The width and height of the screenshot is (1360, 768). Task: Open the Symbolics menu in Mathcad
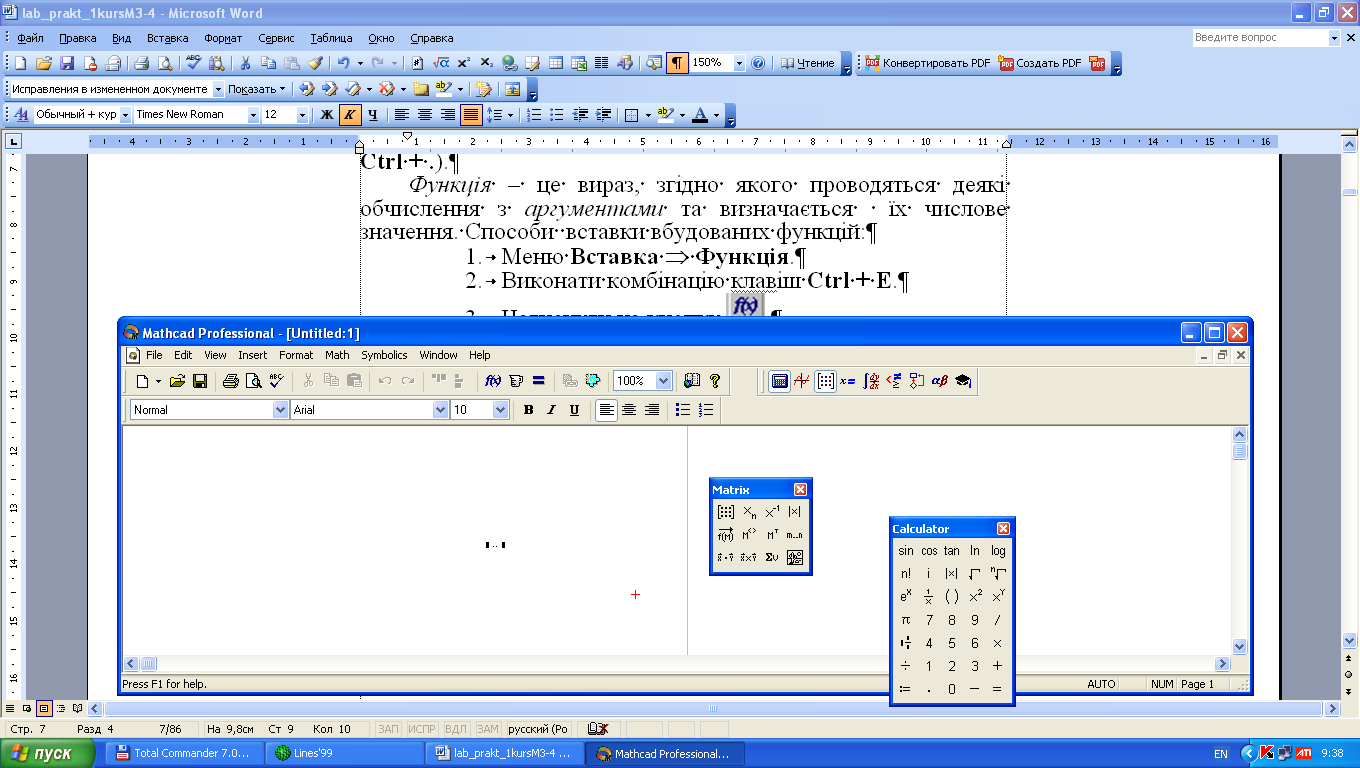click(384, 355)
